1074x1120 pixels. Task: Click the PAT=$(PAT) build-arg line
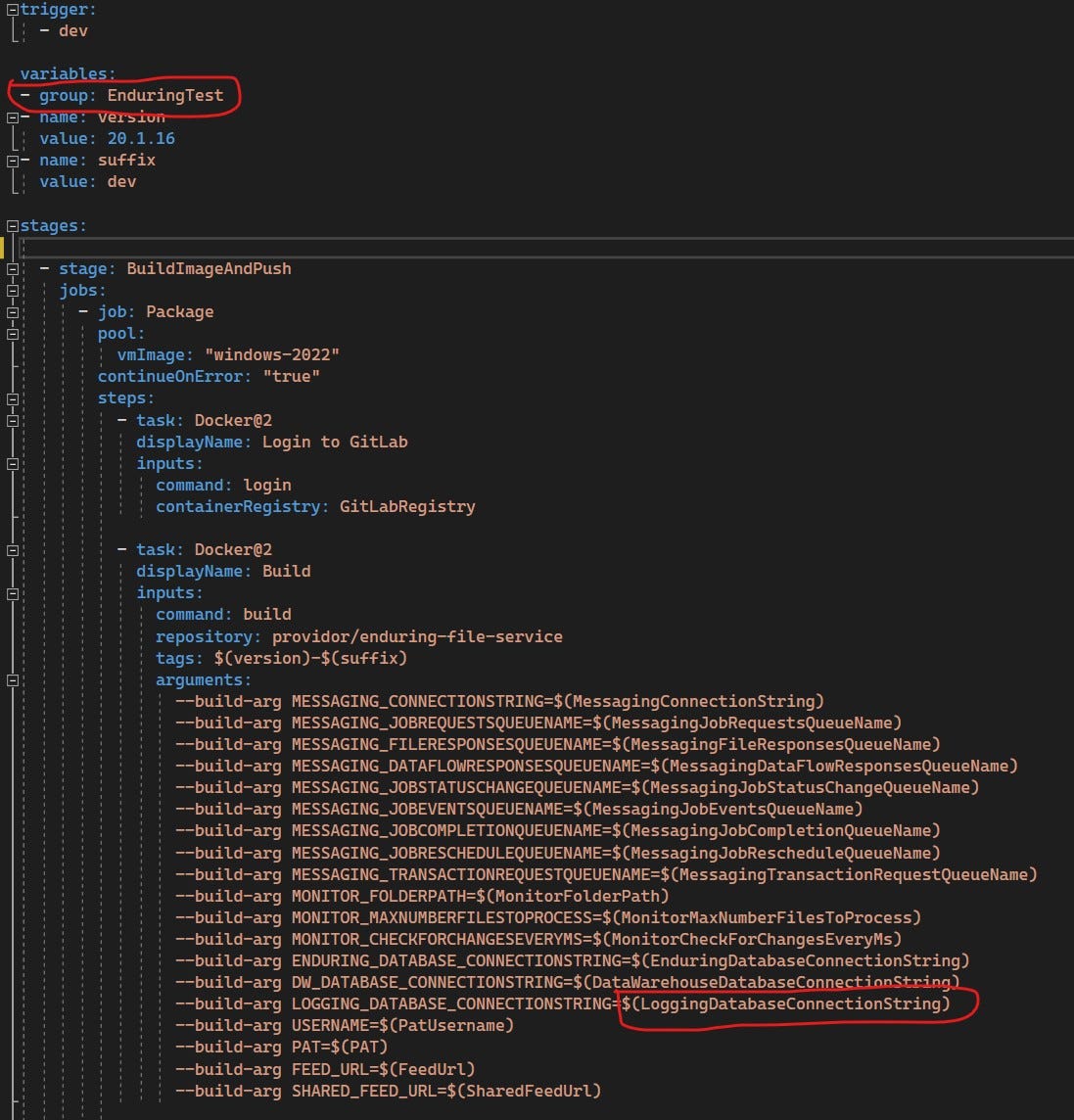281,1048
